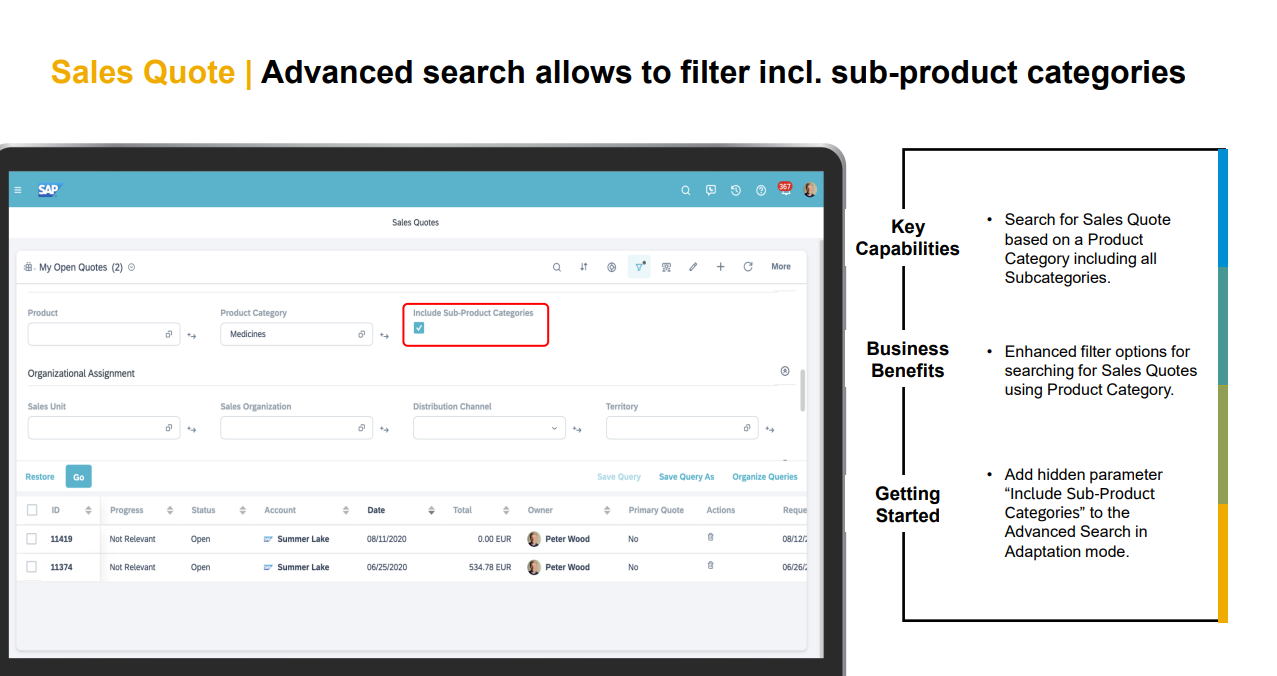Click the pencil edit icon
The width and height of the screenshot is (1277, 676).
coord(693,267)
